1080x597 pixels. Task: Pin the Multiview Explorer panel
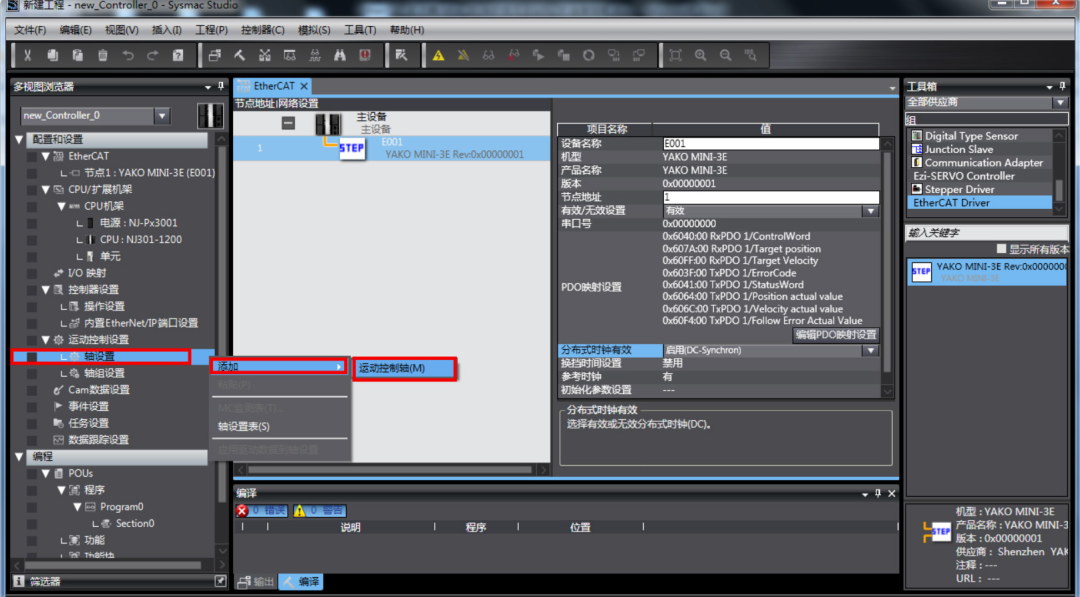click(221, 86)
